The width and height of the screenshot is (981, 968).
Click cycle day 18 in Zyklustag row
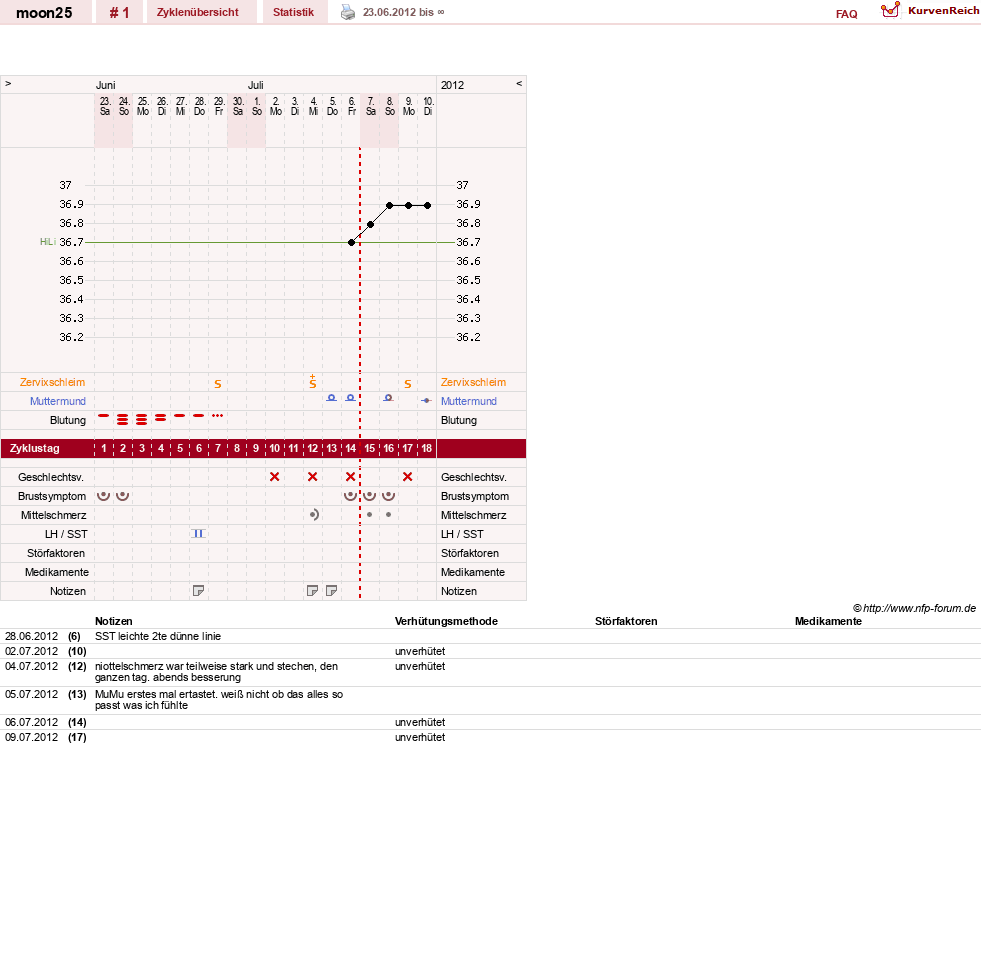[426, 448]
